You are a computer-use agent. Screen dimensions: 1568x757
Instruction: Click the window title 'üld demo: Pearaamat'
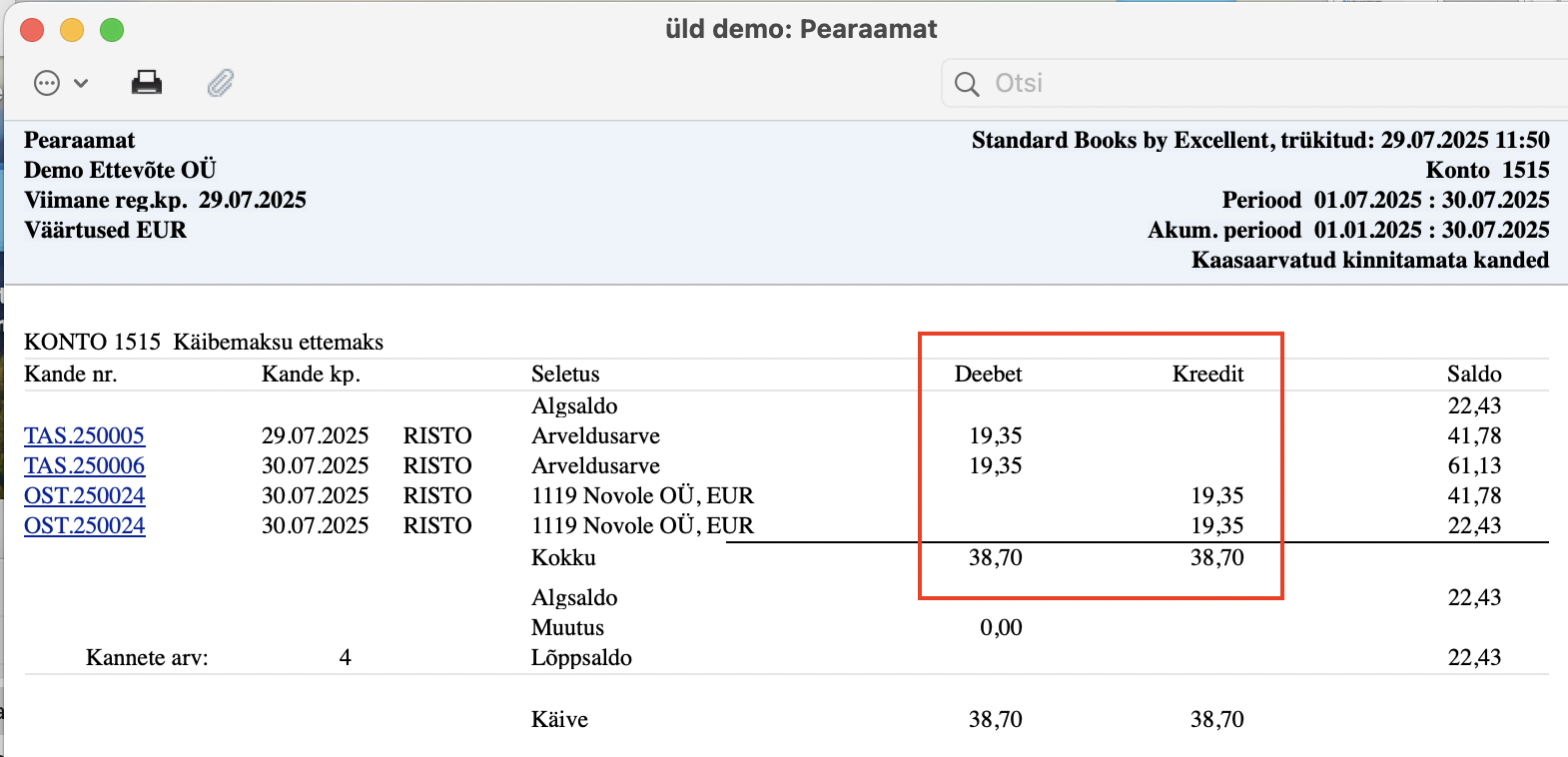tap(801, 29)
